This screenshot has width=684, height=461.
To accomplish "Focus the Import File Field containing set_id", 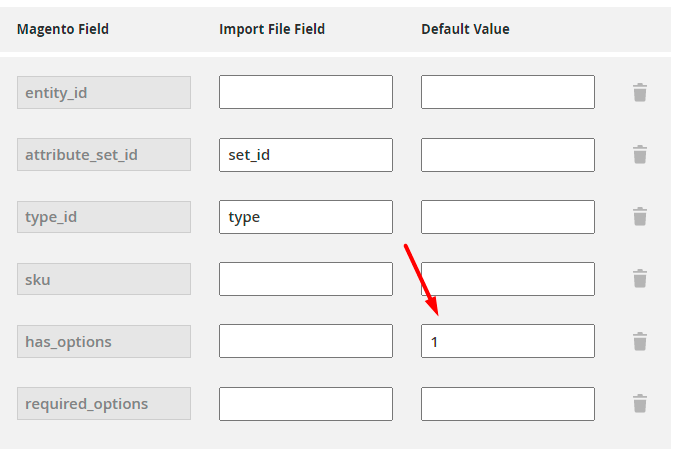I will pos(305,155).
